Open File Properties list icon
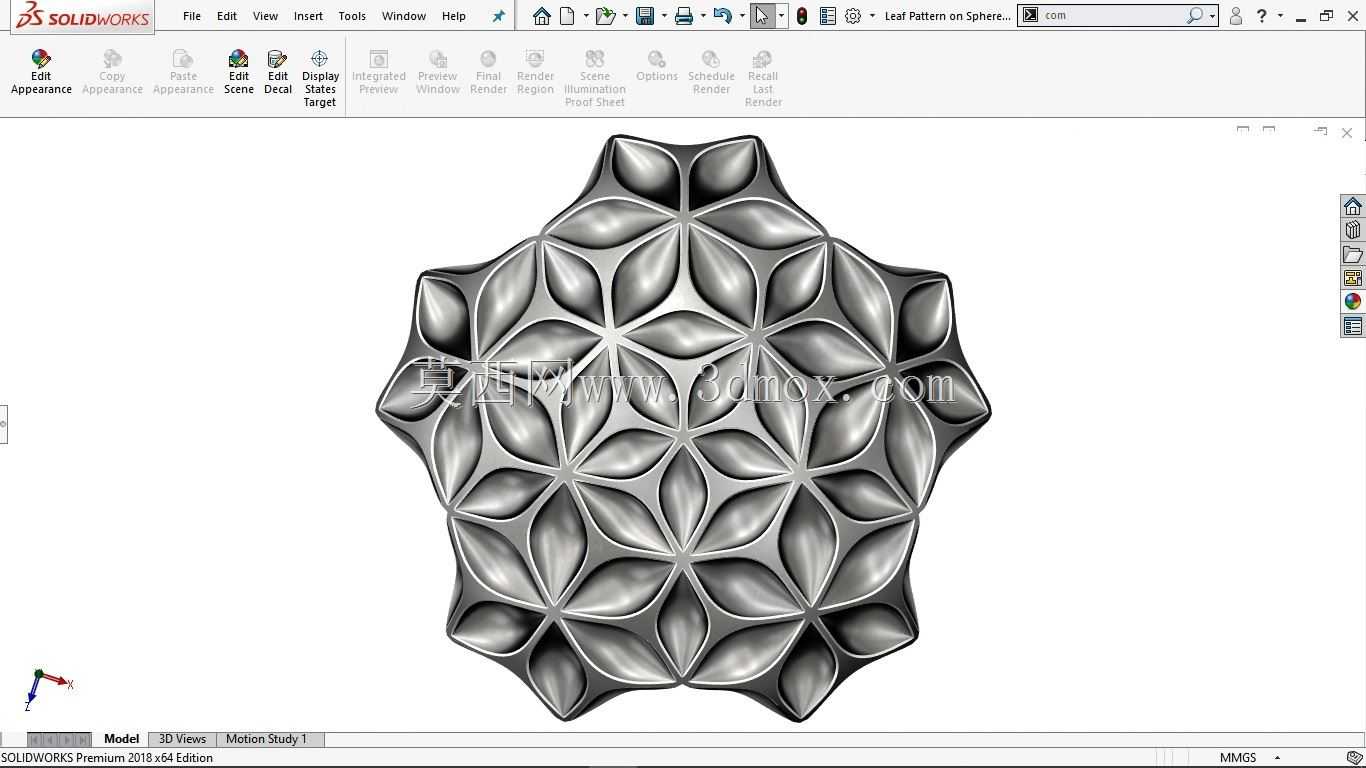Screen dimensions: 1366x768 tap(827, 16)
